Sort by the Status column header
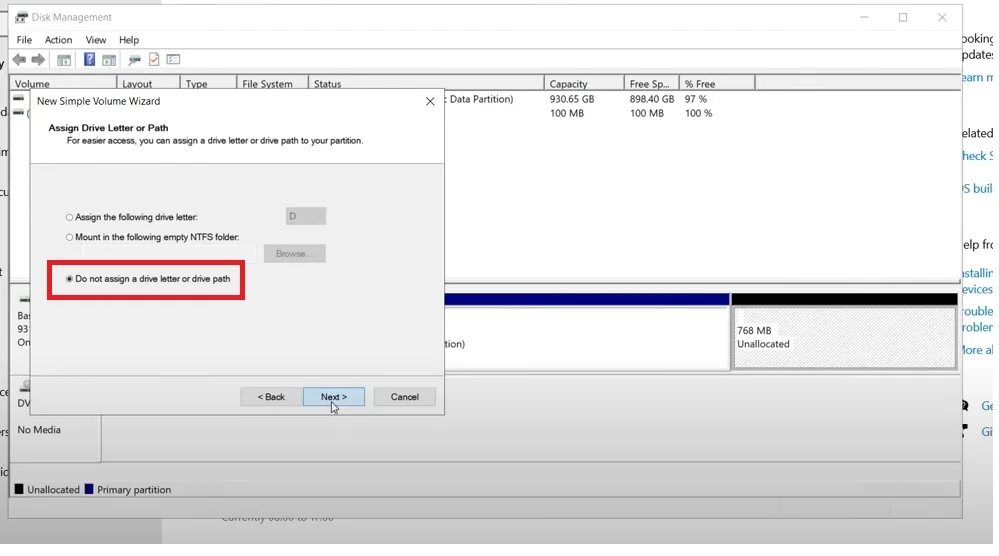Viewport: 999px width, 556px height. 426,83
